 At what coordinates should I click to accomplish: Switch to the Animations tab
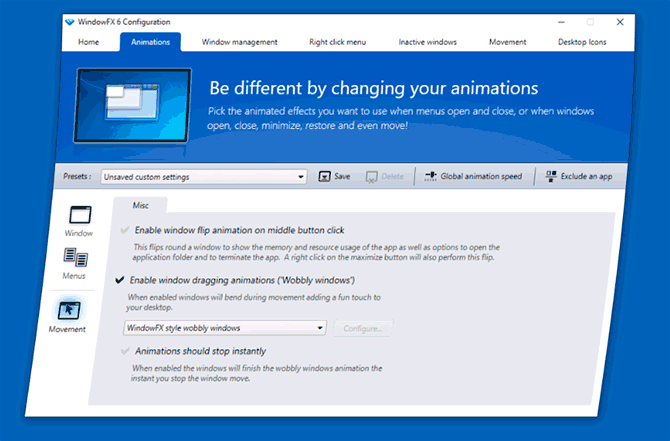(x=150, y=42)
